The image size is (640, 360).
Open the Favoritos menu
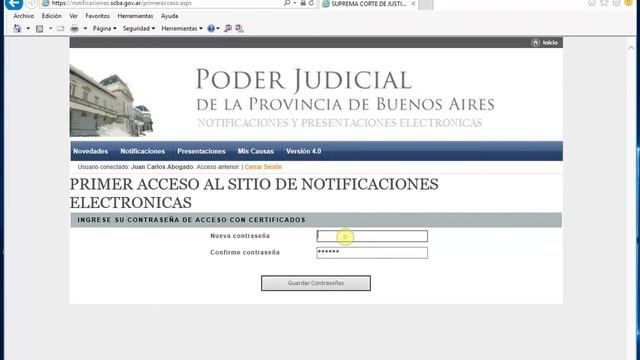[x=97, y=16]
